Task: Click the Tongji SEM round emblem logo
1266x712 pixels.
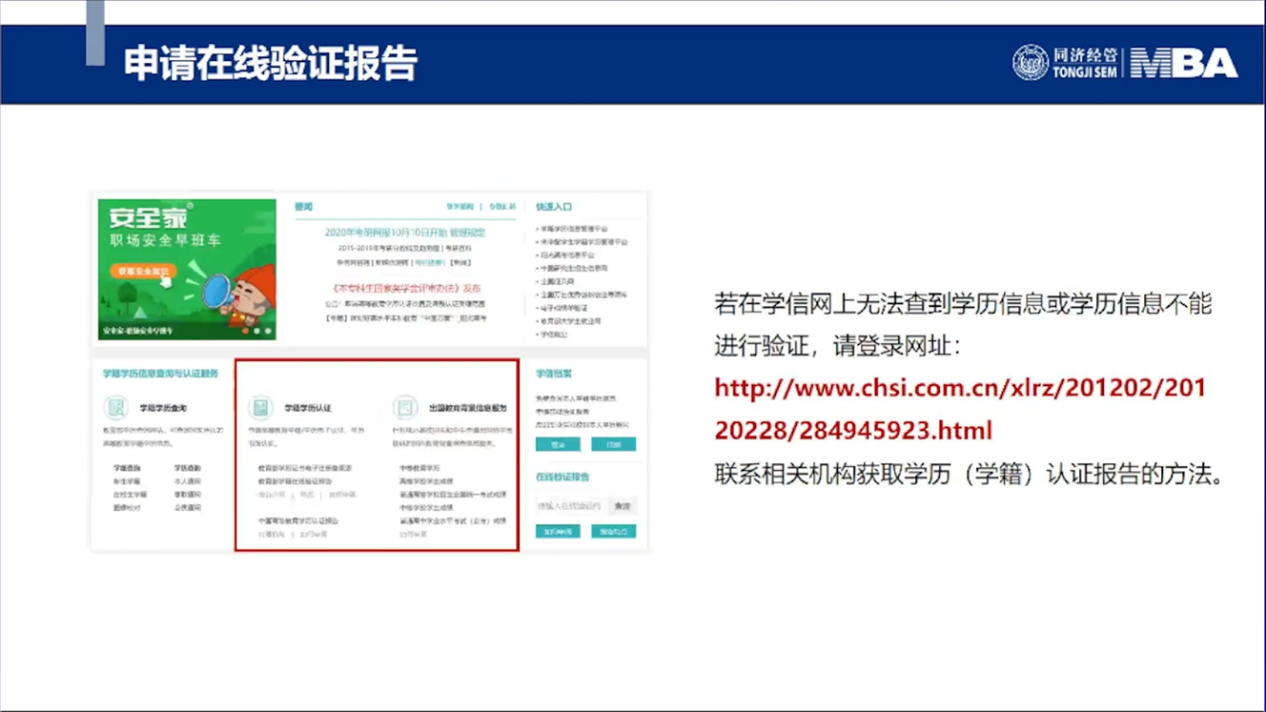Action: point(1030,63)
